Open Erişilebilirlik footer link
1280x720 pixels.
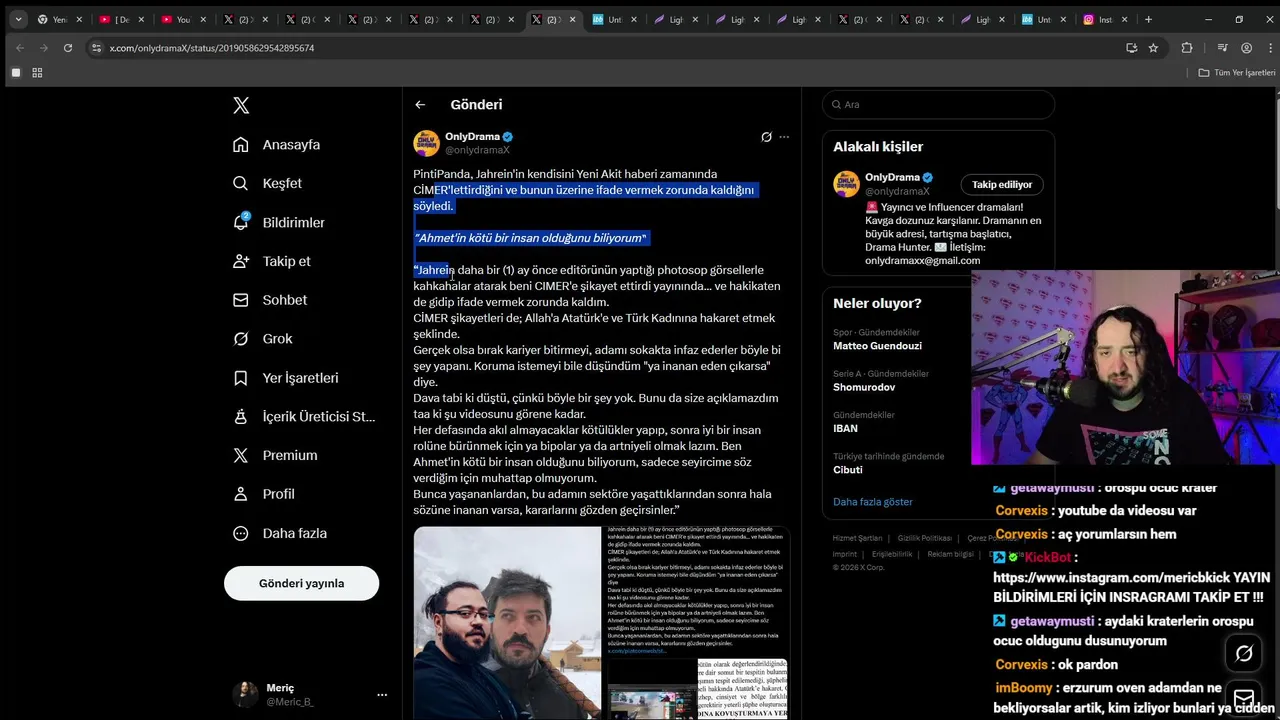892,554
